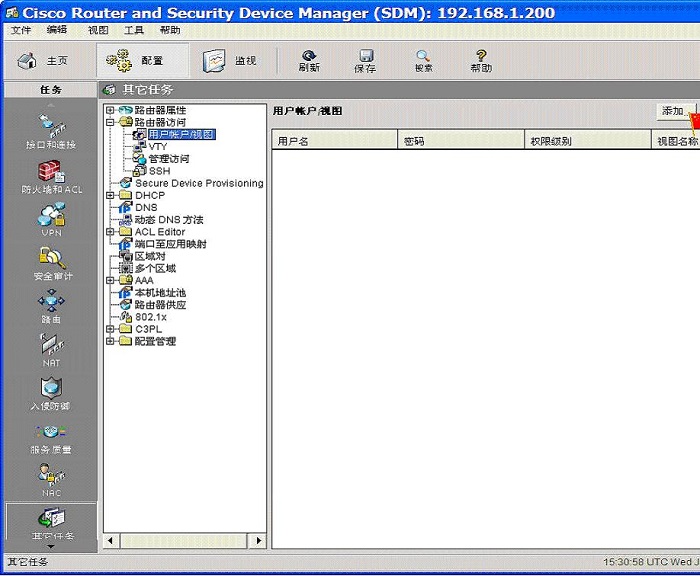Click the 添加 add button
Screen dimensions: 700x576
pyautogui.click(x=675, y=111)
